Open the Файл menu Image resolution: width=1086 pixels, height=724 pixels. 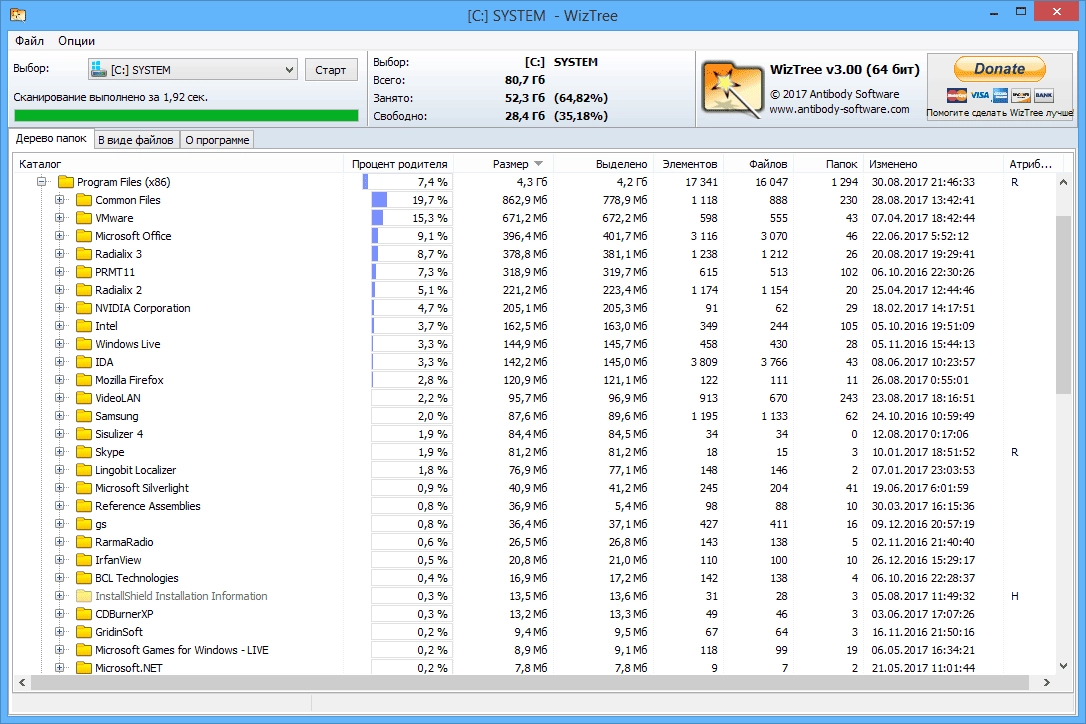pyautogui.click(x=30, y=41)
